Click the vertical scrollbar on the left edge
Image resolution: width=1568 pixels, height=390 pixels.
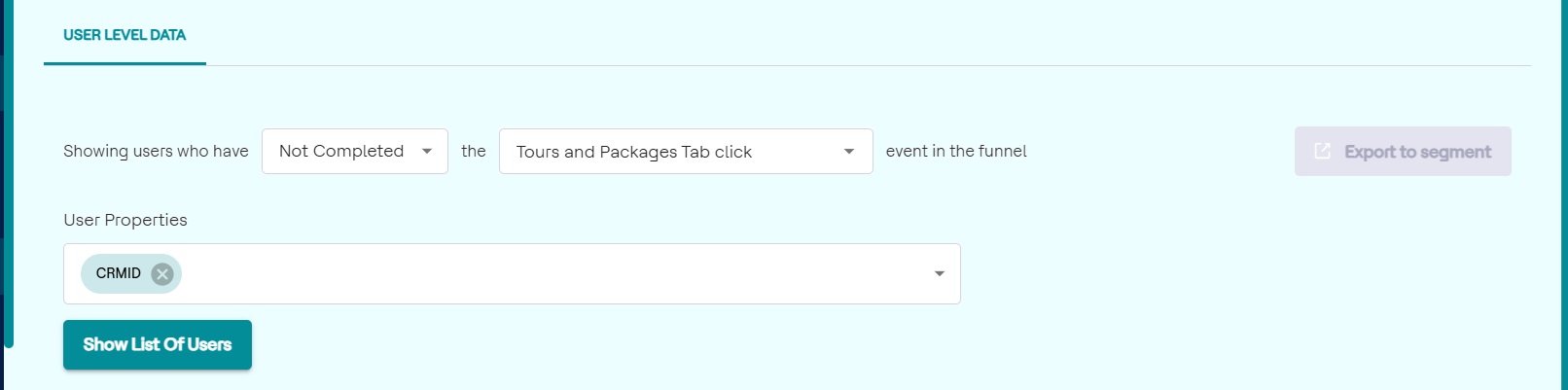(9, 195)
